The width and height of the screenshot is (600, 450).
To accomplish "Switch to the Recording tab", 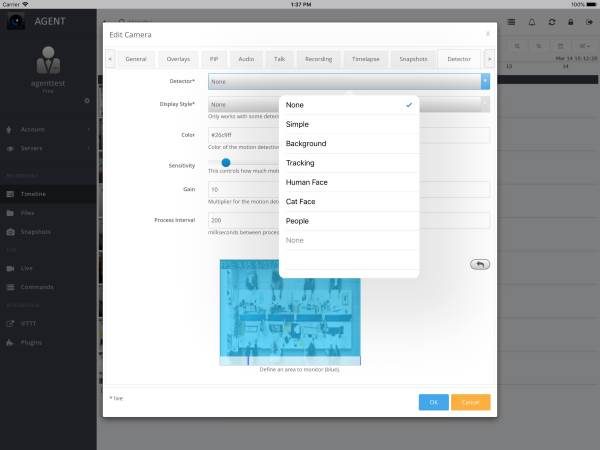I will tap(318, 59).
